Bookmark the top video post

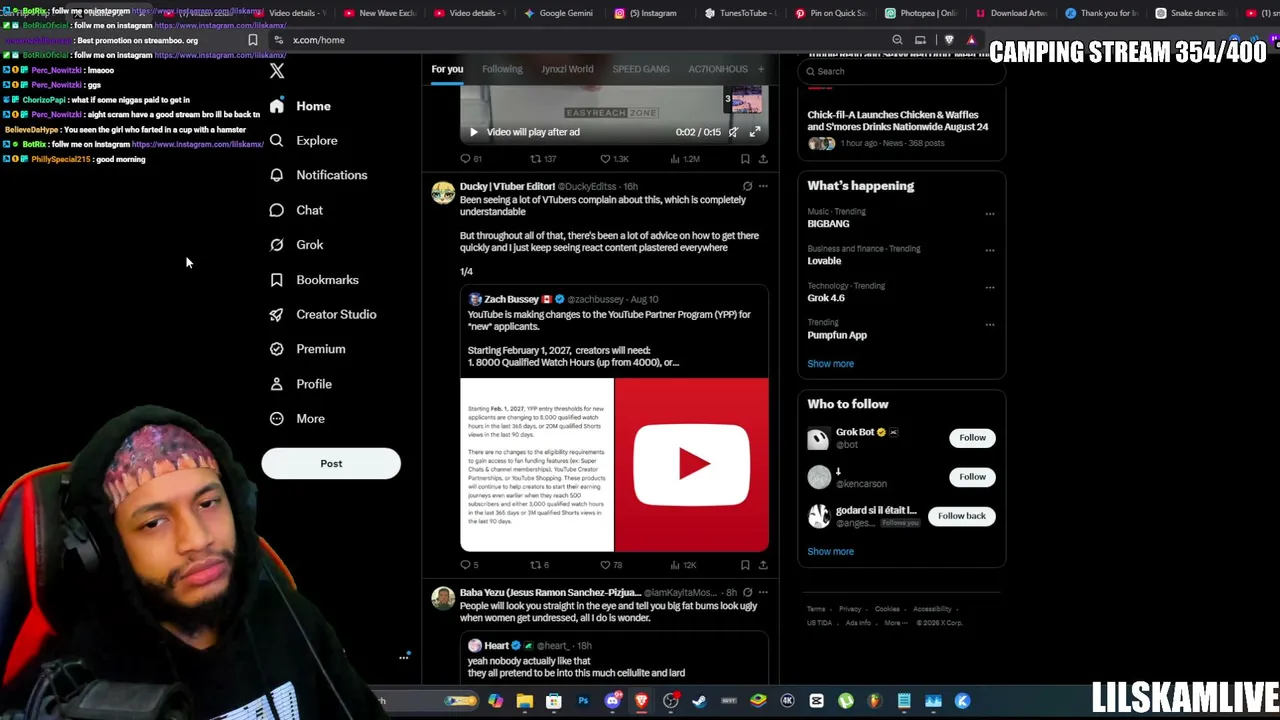745,159
